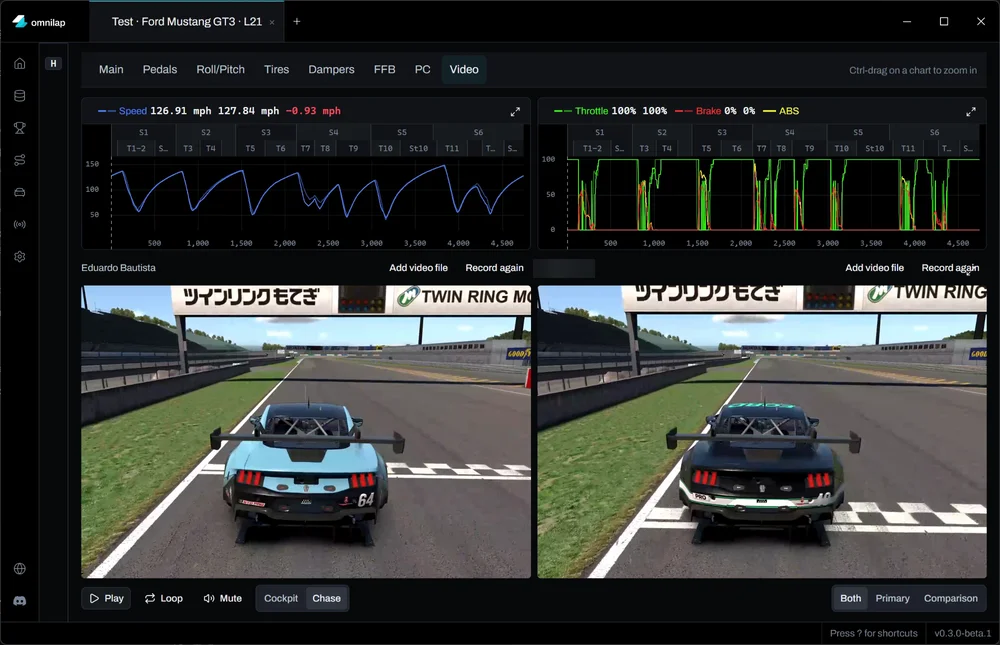Add video file for right comparison video
Screen dimensions: 1000x645
tap(874, 268)
